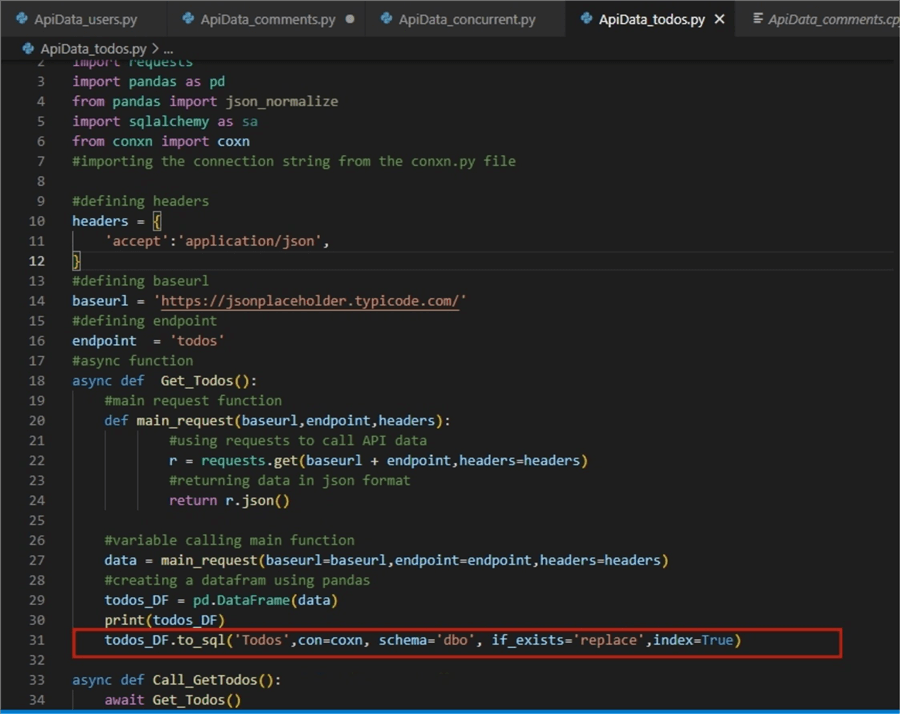Click line number 18 beside the Get_Todos definition
Viewport: 900px width, 714px height.
[x=36, y=380]
